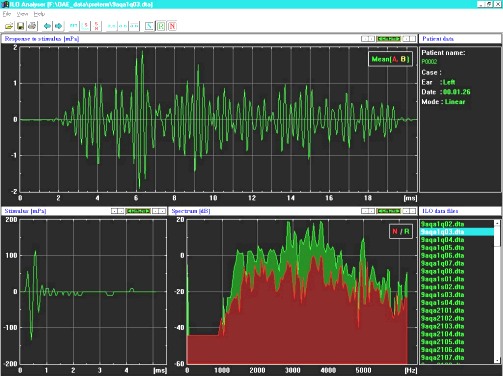Click the printer icon in toolbar
The image size is (503, 377).
pos(32,26)
